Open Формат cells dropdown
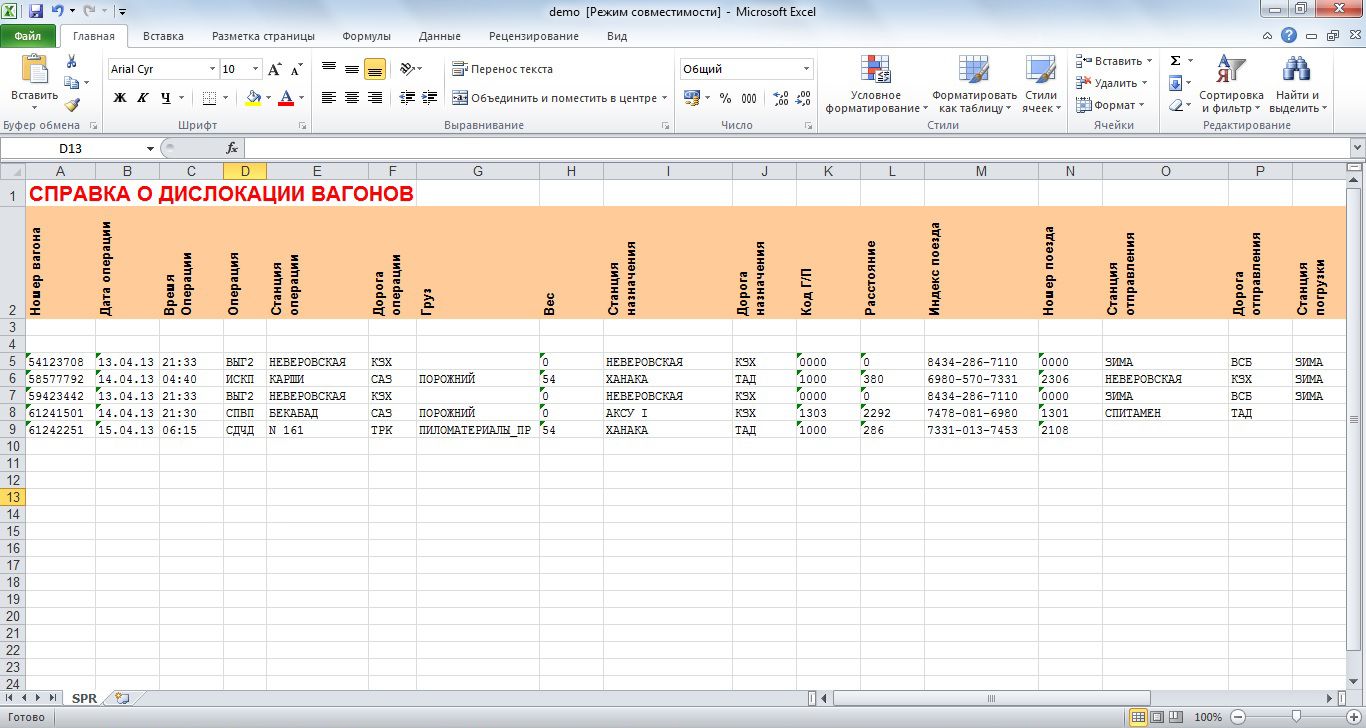The width and height of the screenshot is (1366, 728). click(1110, 105)
